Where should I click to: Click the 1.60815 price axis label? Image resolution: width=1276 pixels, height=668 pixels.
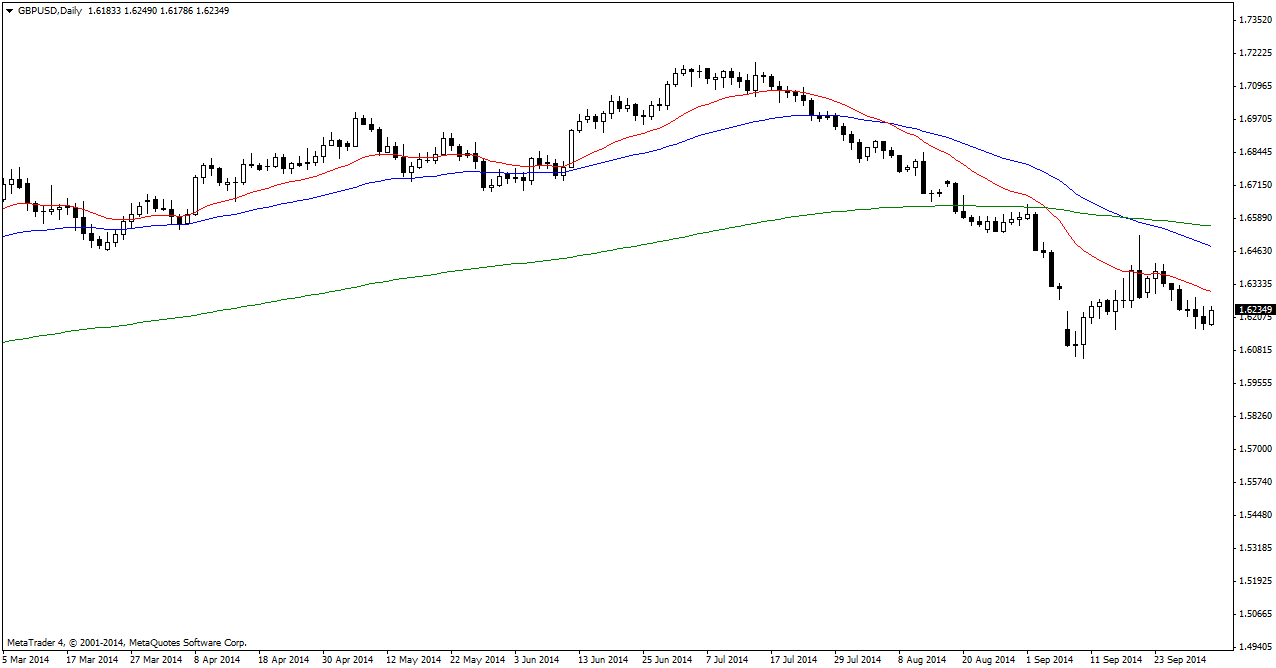point(1255,350)
